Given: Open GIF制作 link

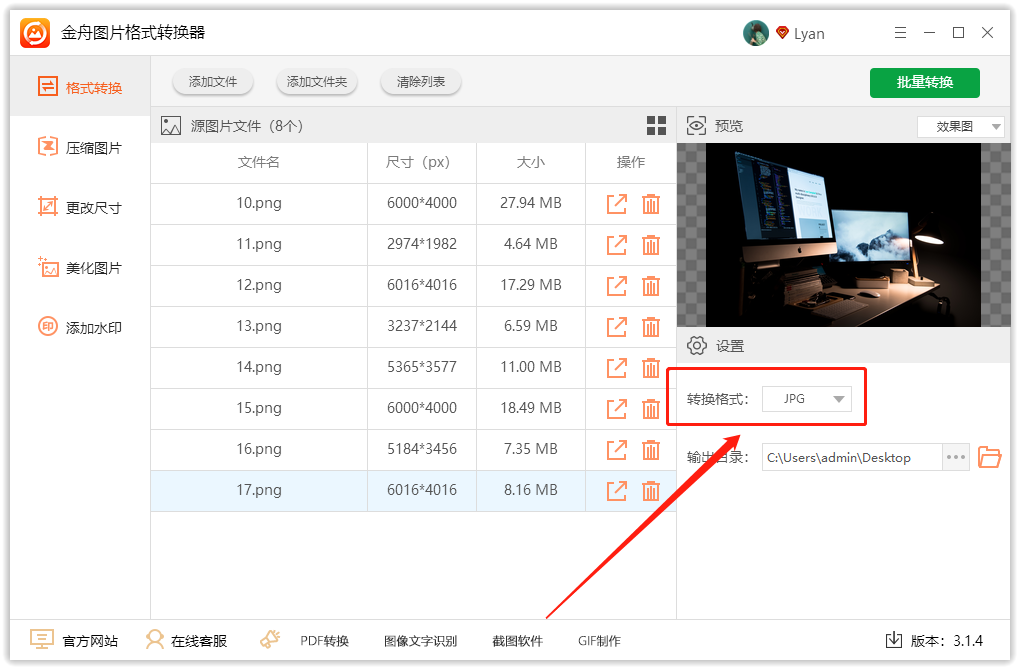Looking at the screenshot, I should click(x=599, y=641).
